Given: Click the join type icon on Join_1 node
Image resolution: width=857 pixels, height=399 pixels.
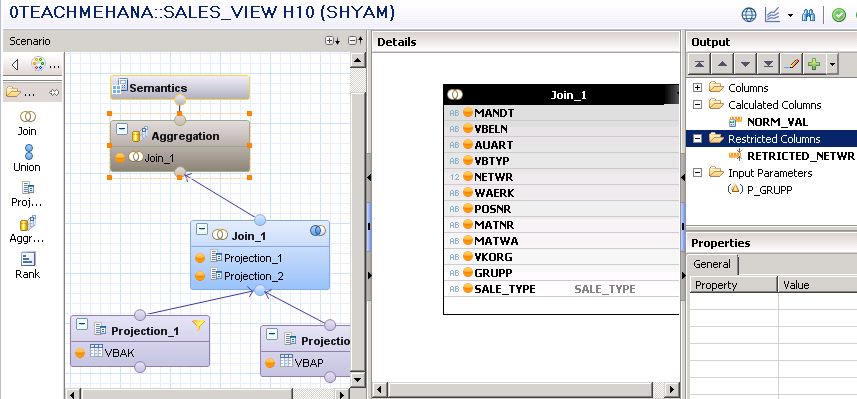Looking at the screenshot, I should 318,231.
